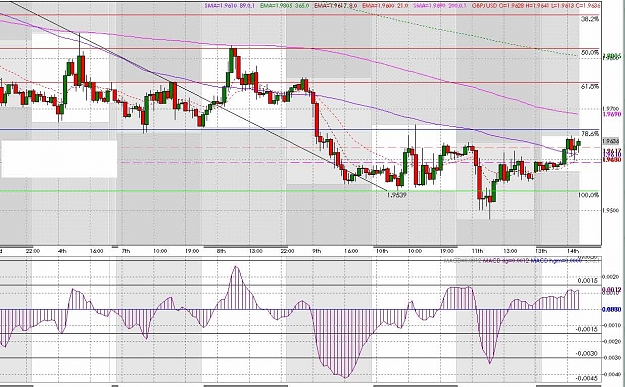Click the -0.0015 MACD axis label

[588, 329]
